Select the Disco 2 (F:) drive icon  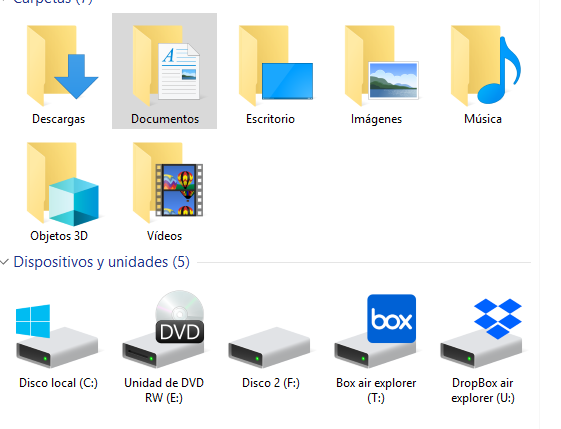(x=269, y=347)
